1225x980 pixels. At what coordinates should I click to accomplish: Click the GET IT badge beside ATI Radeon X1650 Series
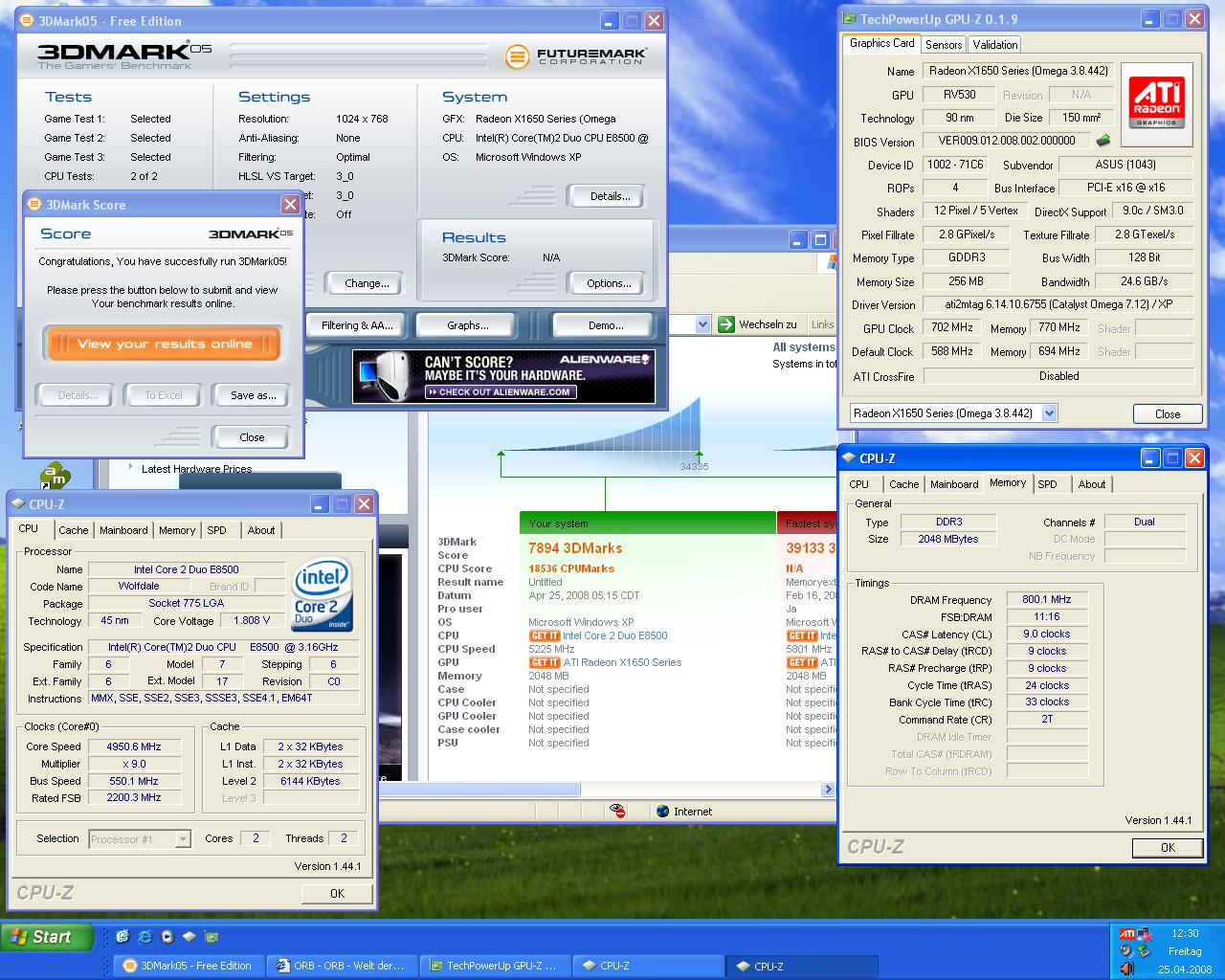click(x=545, y=662)
